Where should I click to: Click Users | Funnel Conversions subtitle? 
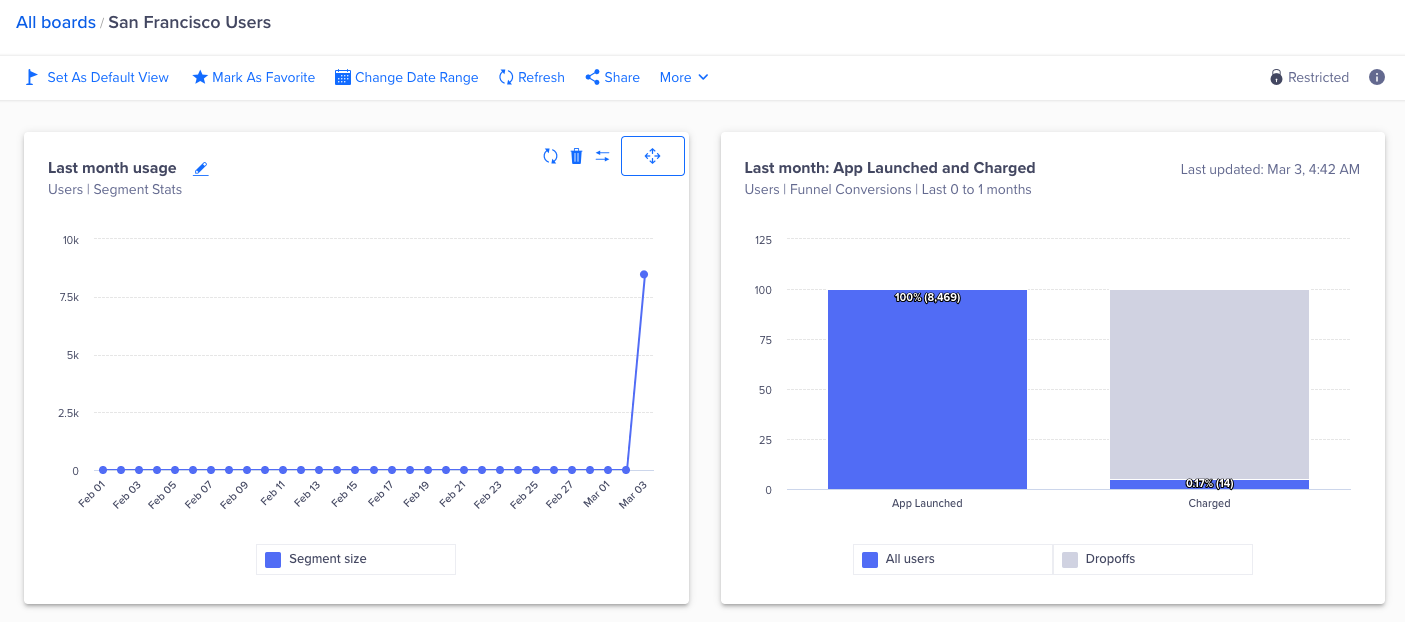pyautogui.click(x=888, y=189)
